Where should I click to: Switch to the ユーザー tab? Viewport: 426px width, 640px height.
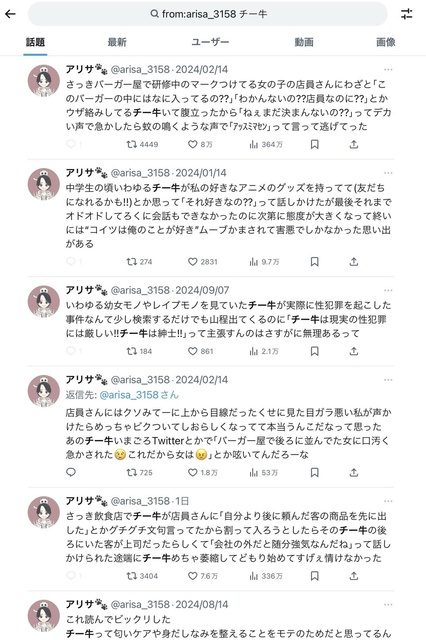[x=210, y=42]
